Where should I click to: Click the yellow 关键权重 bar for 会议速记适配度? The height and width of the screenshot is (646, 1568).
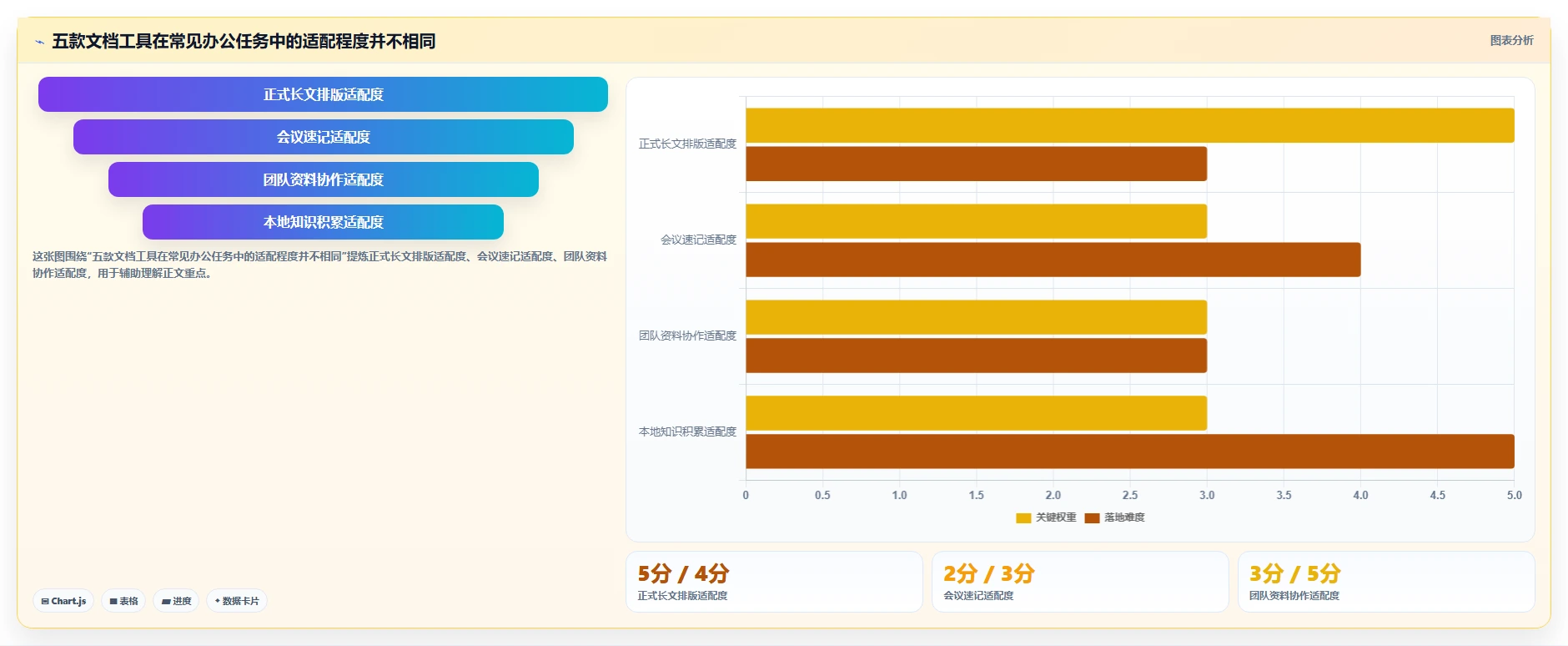976,221
